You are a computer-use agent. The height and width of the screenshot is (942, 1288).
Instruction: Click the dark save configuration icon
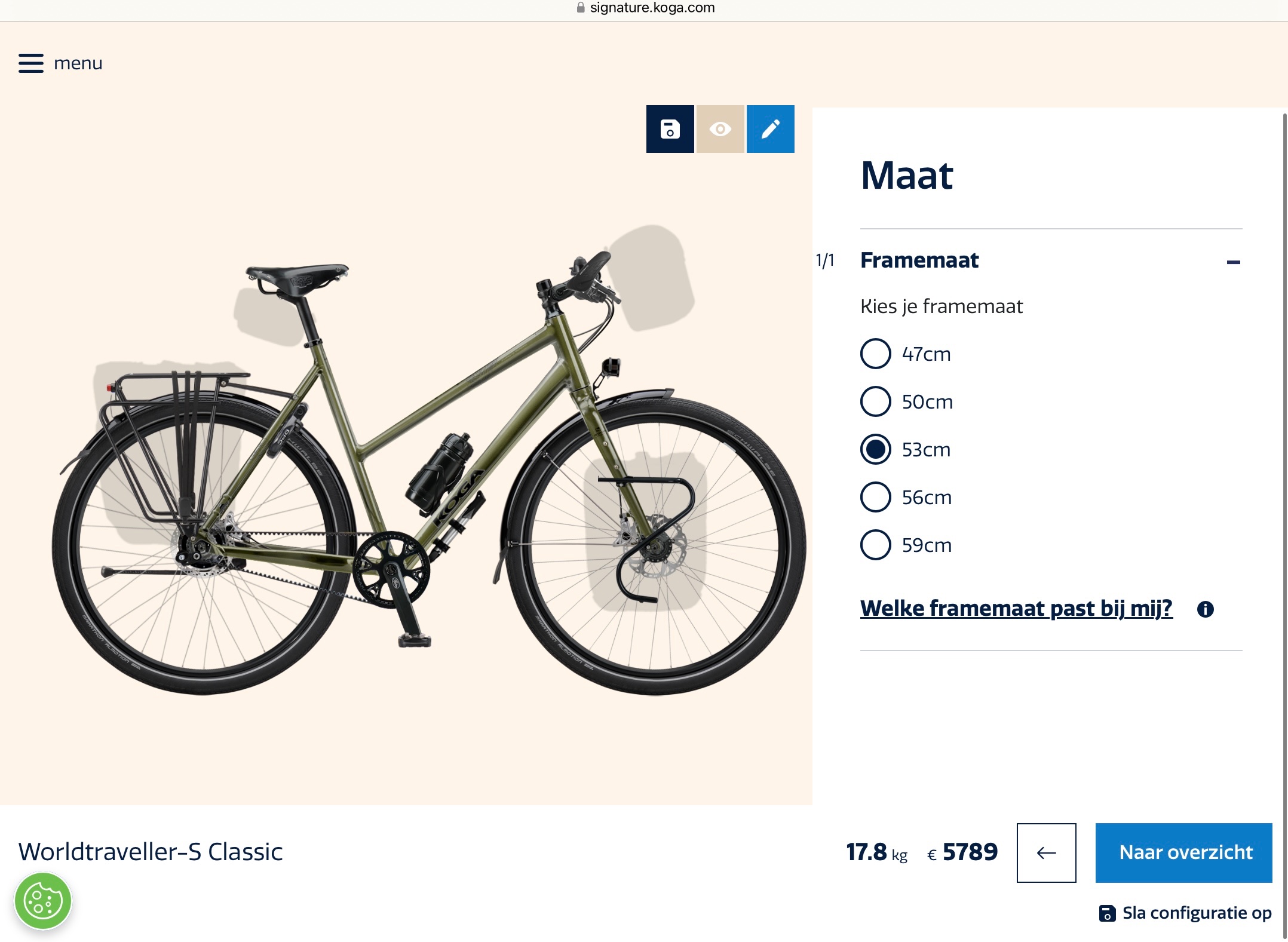click(670, 129)
